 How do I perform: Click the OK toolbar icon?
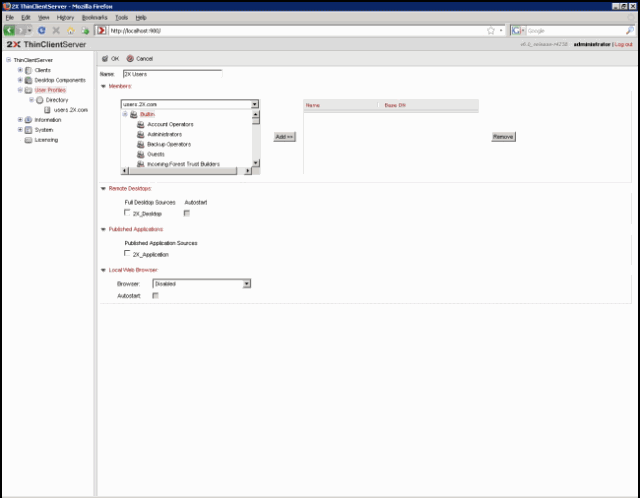pyautogui.click(x=105, y=59)
